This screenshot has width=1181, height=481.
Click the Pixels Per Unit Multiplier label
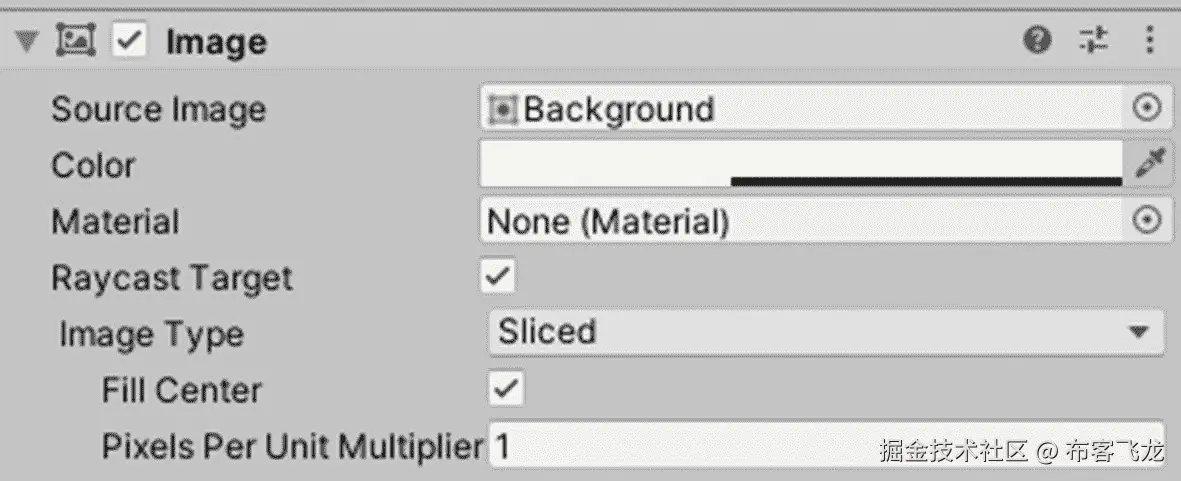(292, 447)
